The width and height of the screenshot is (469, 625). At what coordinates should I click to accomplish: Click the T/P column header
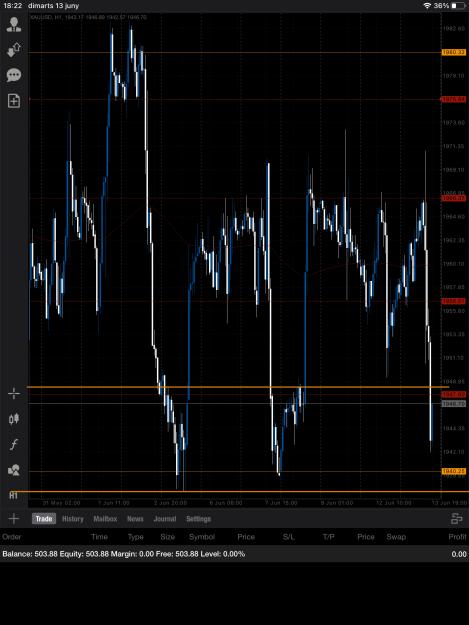point(328,537)
